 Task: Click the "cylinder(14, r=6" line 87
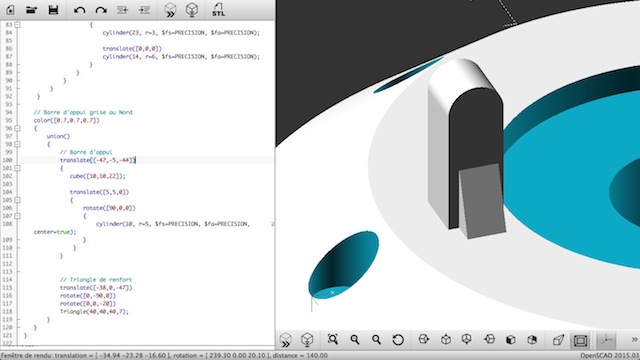pyautogui.click(x=181, y=56)
